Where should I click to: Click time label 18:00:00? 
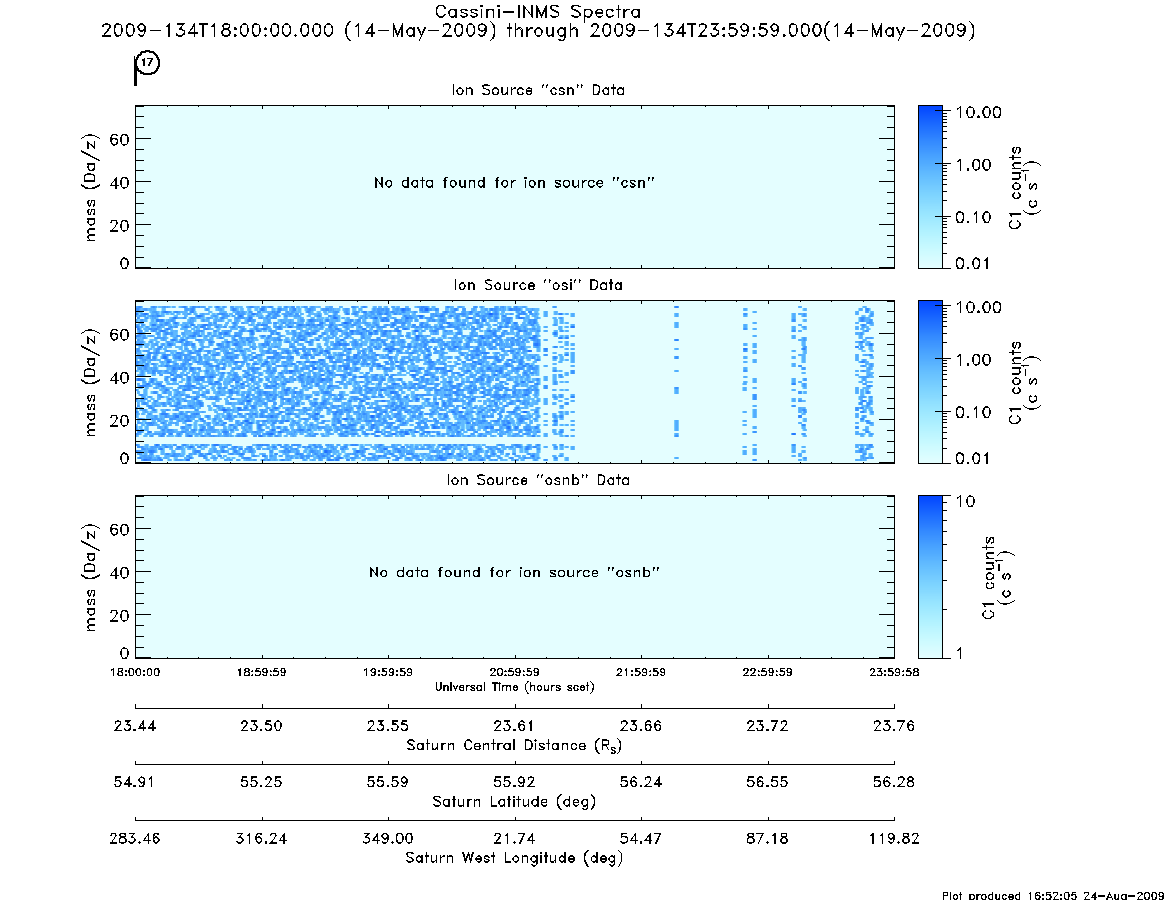tap(134, 672)
